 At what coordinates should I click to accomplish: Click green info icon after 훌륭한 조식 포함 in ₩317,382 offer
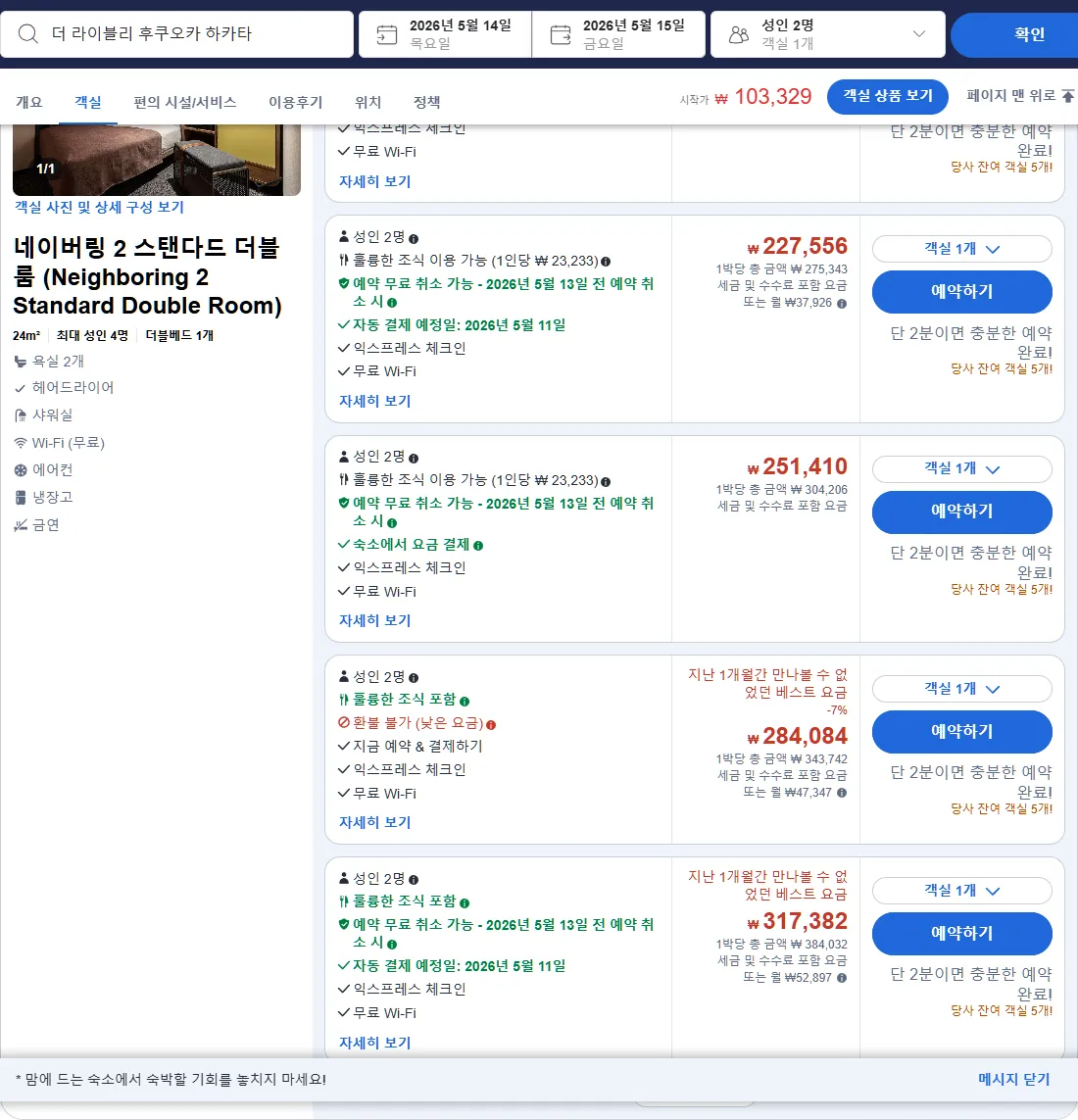click(x=465, y=902)
